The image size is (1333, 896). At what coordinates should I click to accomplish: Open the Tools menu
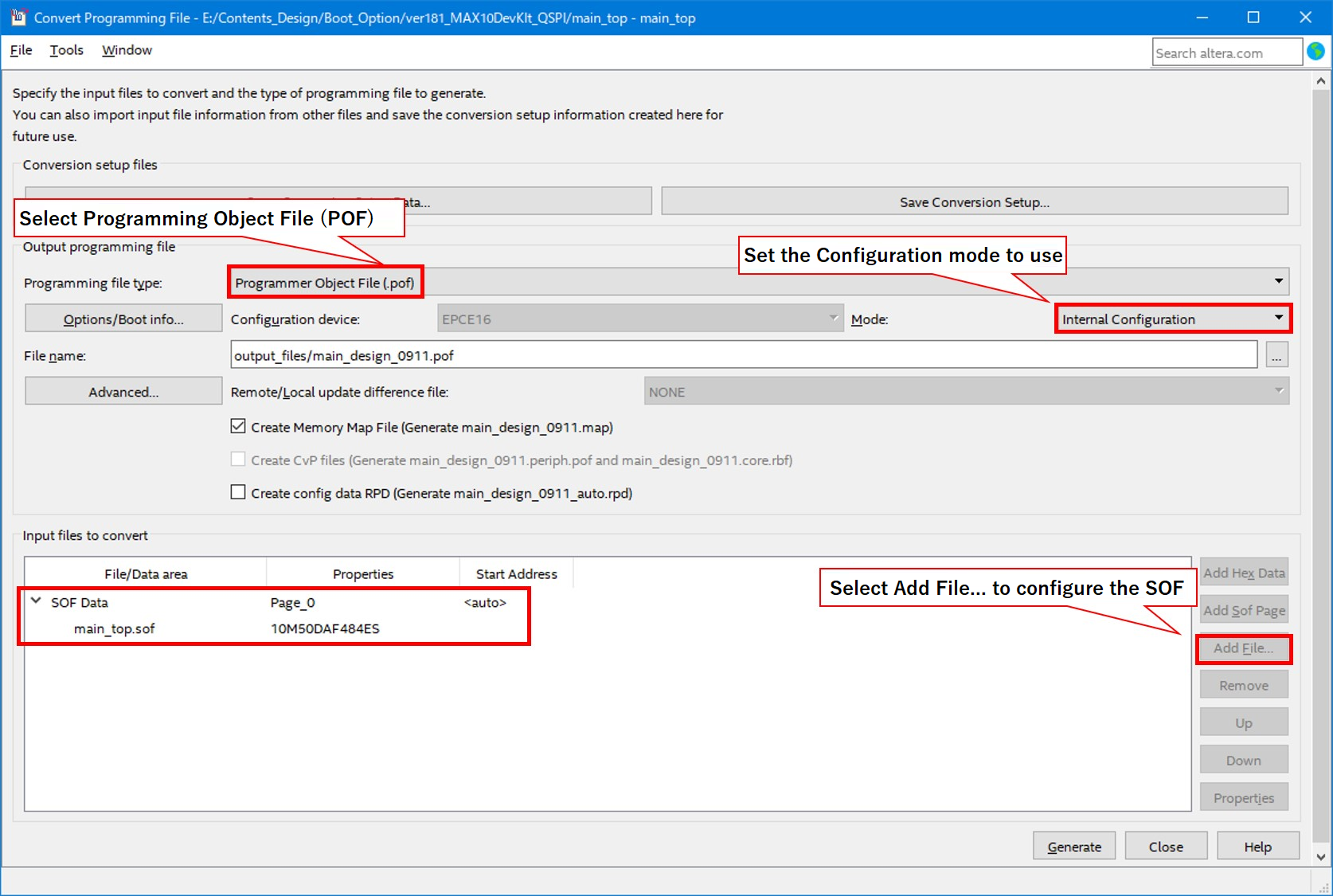pyautogui.click(x=66, y=50)
